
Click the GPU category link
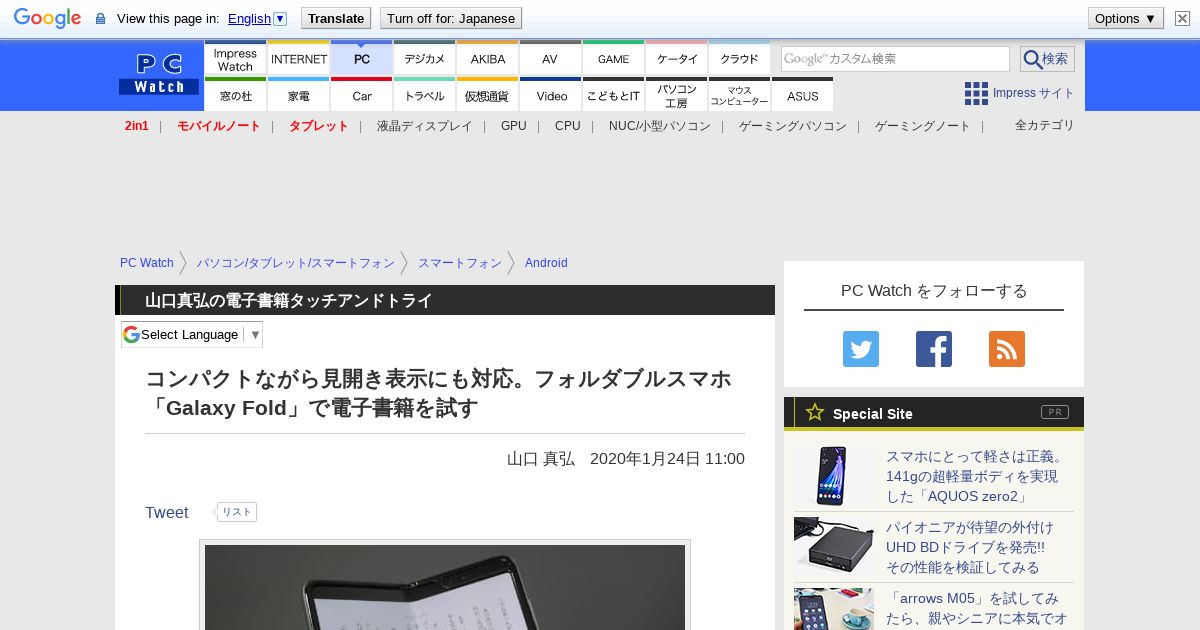tap(514, 126)
